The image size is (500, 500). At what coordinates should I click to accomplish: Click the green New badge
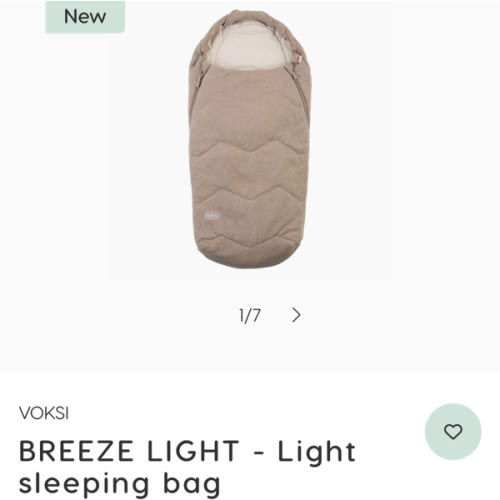click(85, 17)
